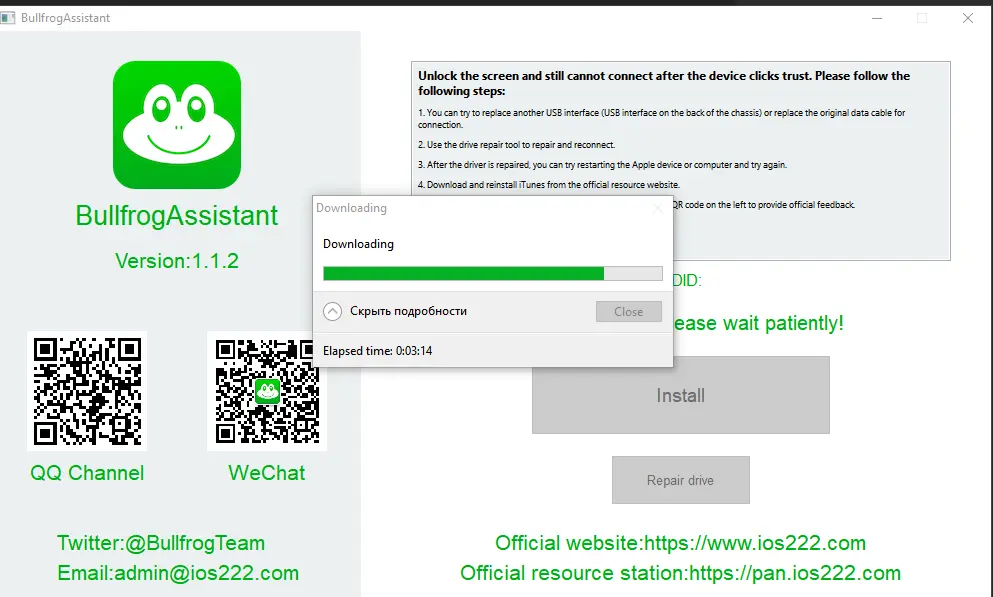Click the green BullfrogAssistant frog logo
993x597 pixels.
(x=177, y=125)
